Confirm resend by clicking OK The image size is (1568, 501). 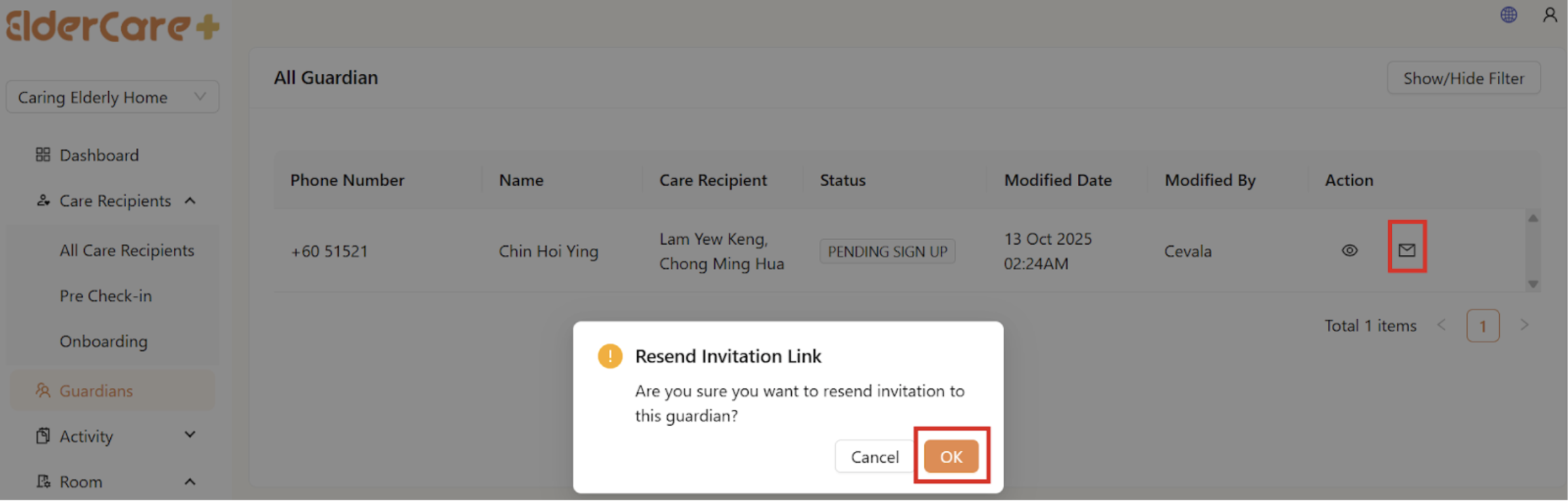tap(951, 456)
